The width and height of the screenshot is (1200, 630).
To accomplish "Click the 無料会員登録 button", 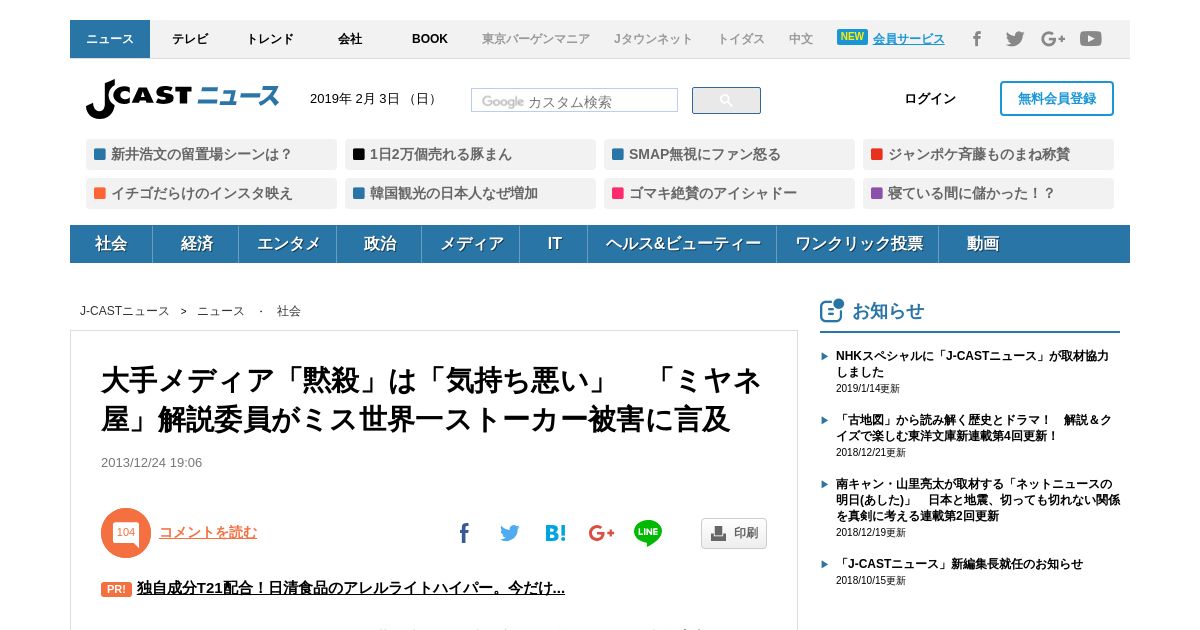I will [x=1057, y=98].
